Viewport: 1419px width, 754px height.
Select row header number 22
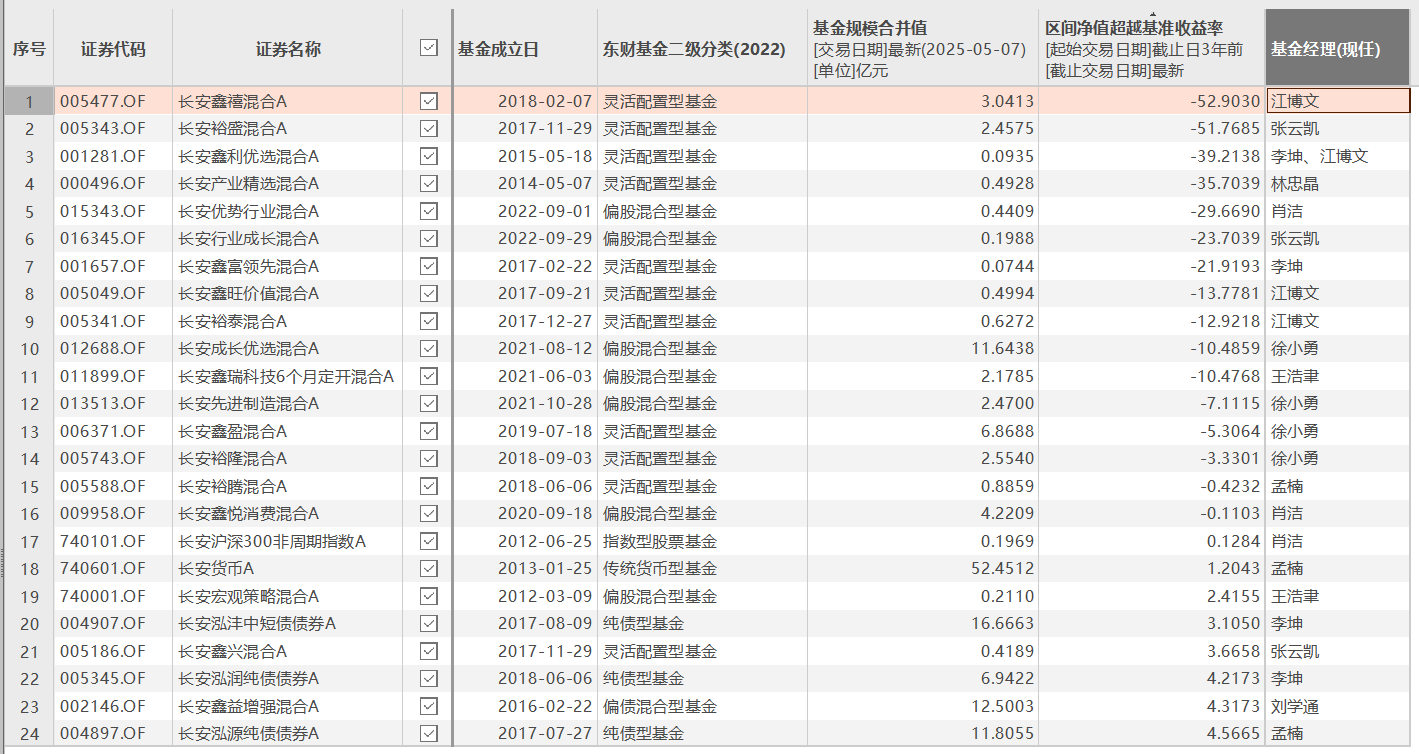(x=29, y=679)
